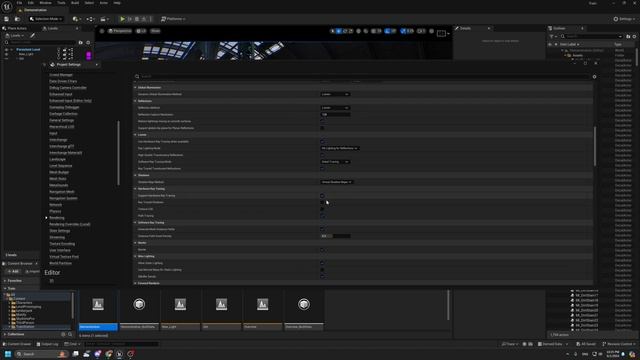Open the Perspective viewport mode button
640x360 pixels.
click(120, 31)
